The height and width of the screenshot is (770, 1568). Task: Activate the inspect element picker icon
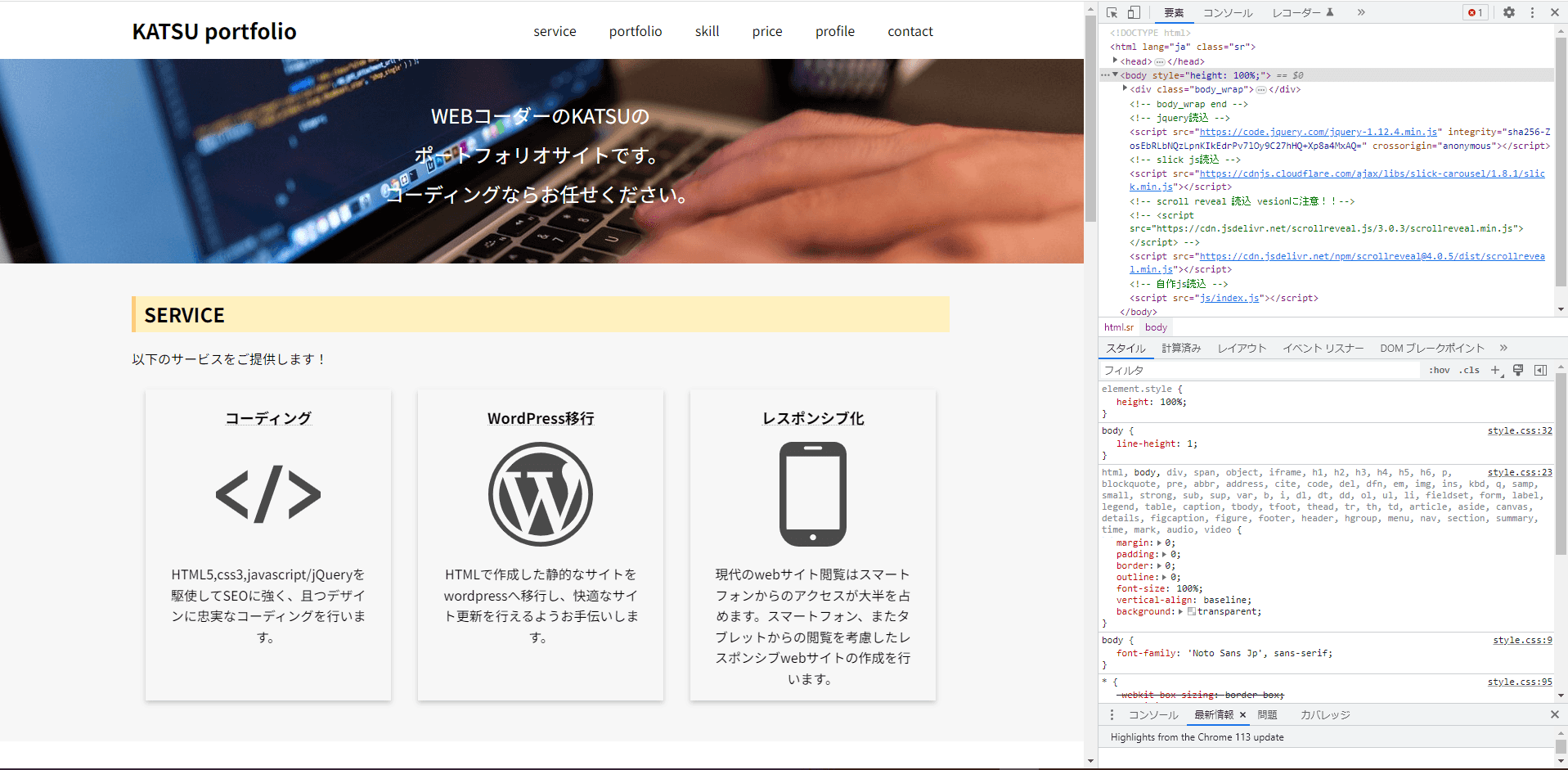pos(1112,12)
